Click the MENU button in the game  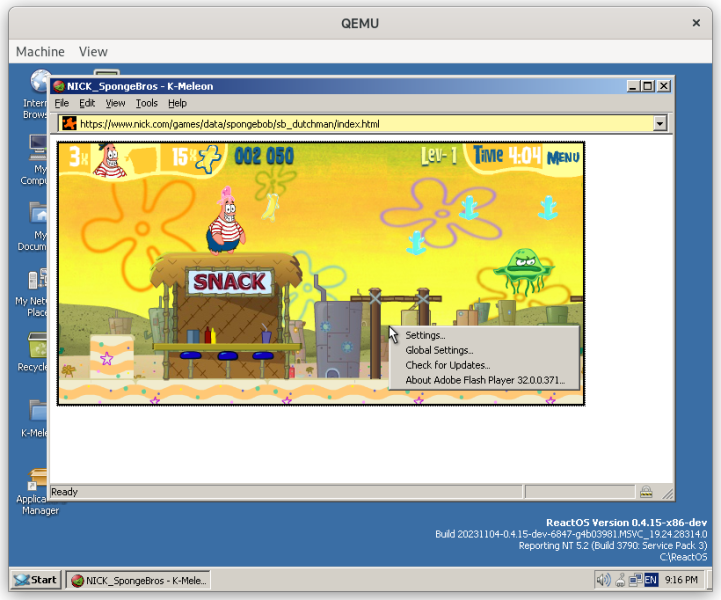click(563, 158)
